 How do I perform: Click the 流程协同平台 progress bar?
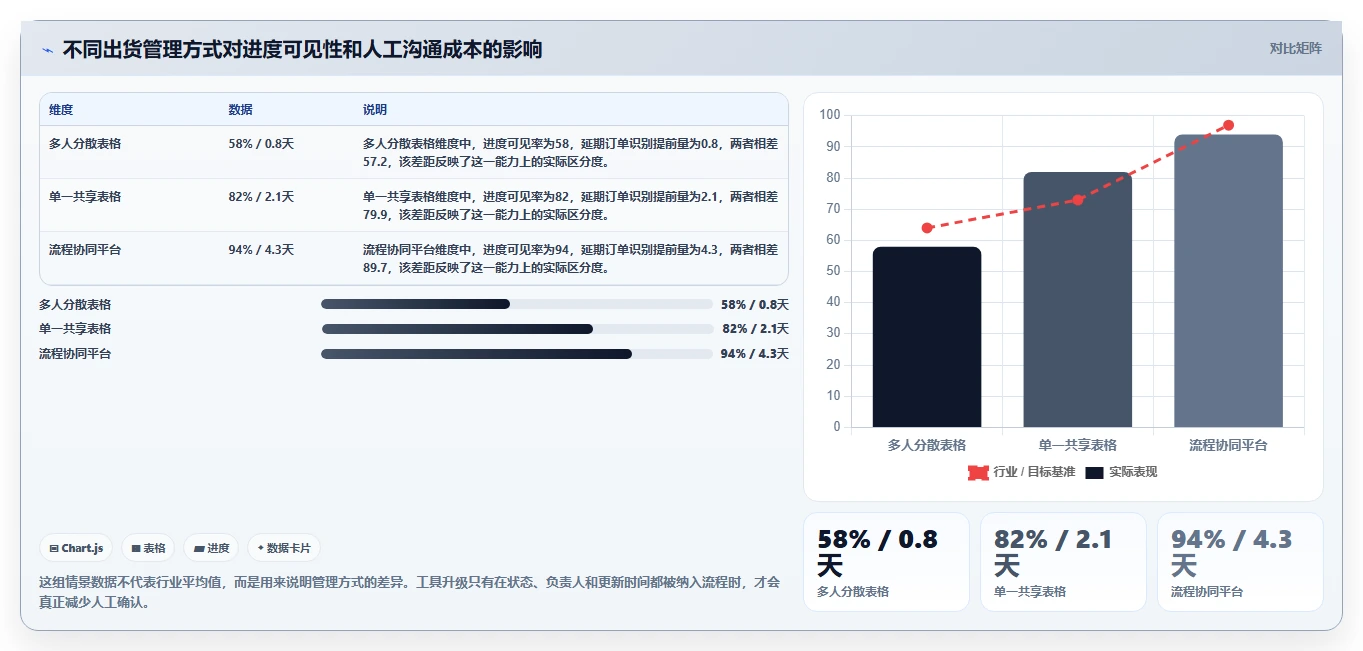[x=517, y=354]
